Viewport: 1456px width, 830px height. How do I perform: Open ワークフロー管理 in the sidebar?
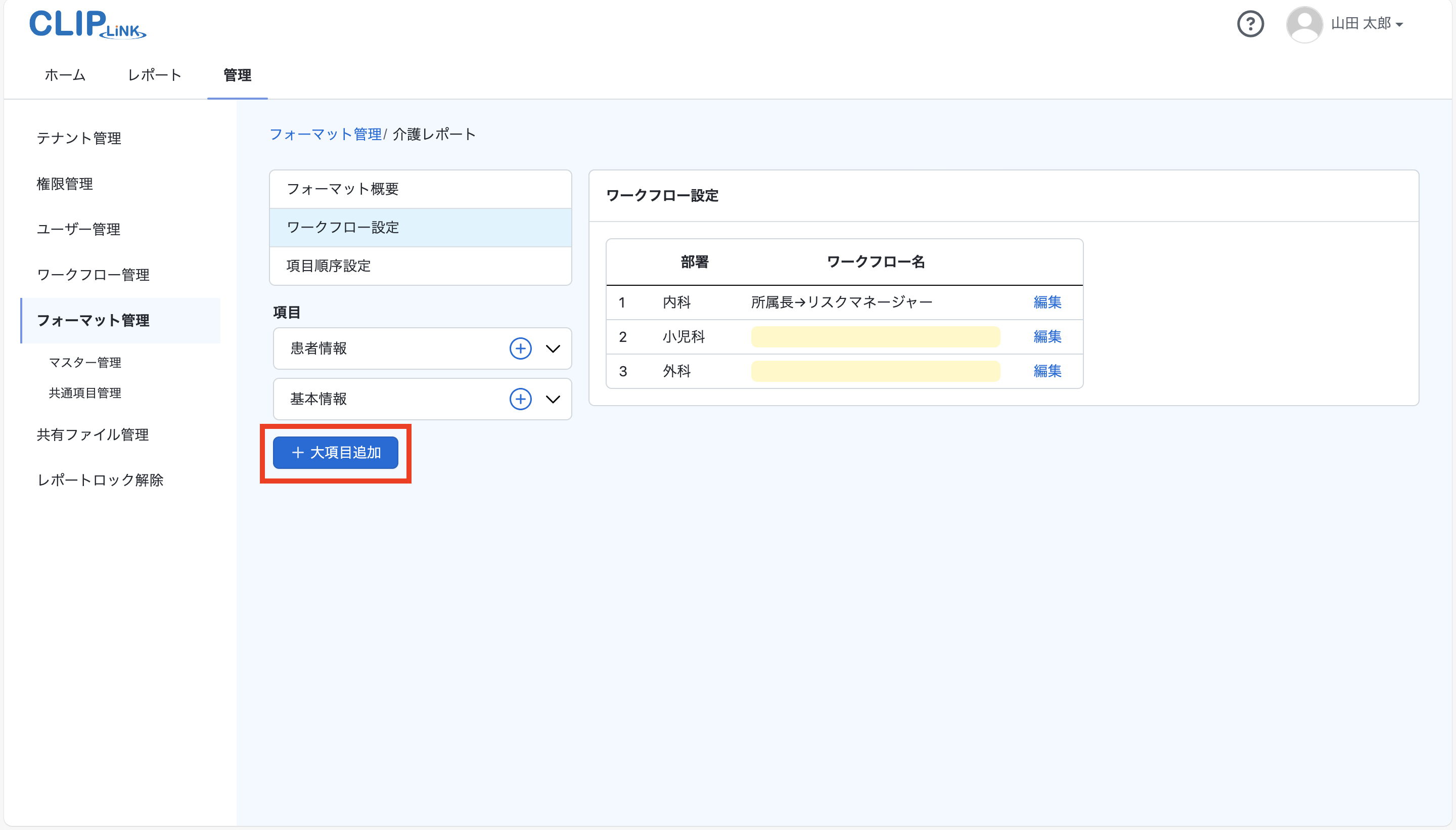tap(93, 275)
